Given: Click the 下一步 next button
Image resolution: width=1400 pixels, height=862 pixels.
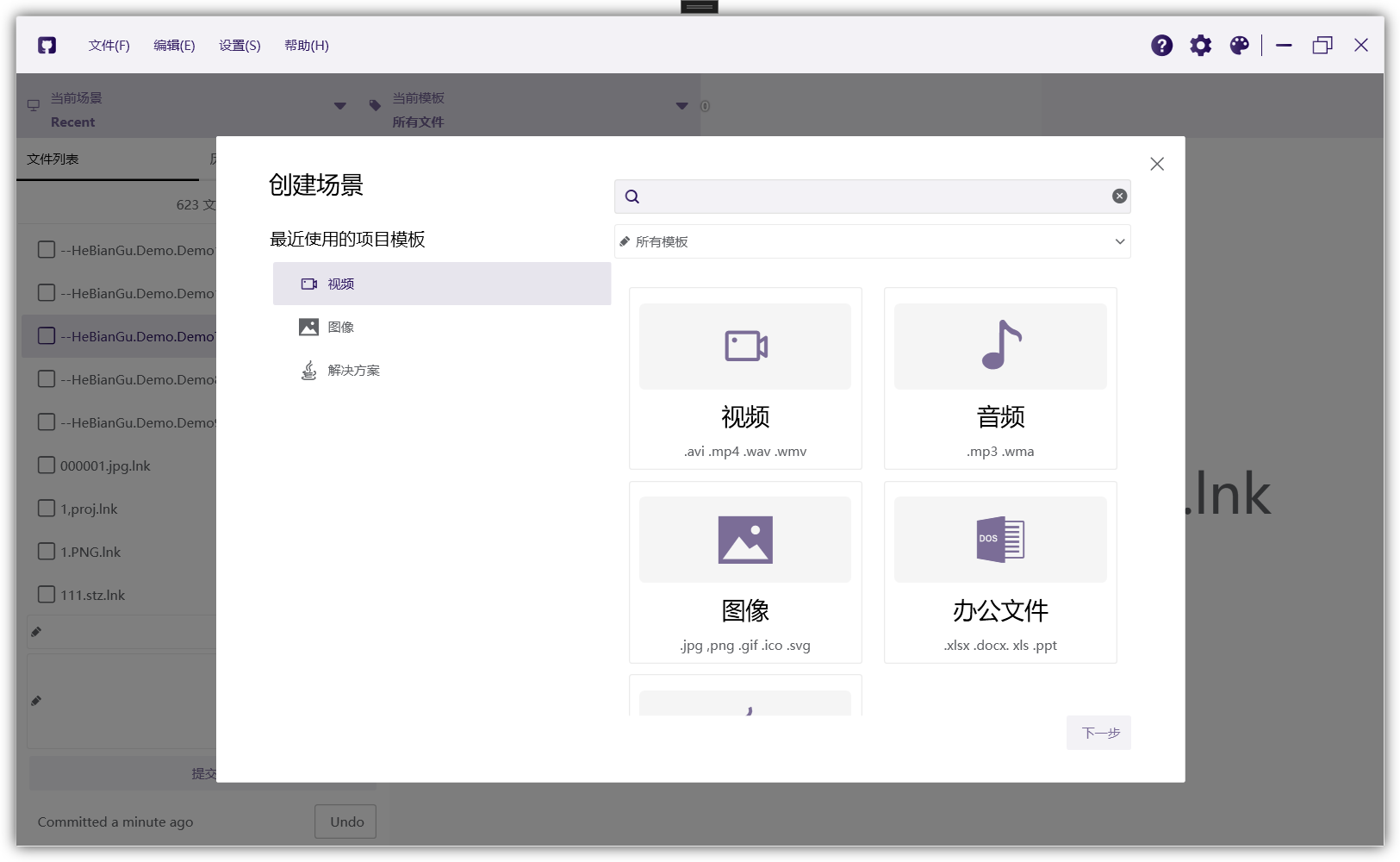Looking at the screenshot, I should (x=1098, y=733).
